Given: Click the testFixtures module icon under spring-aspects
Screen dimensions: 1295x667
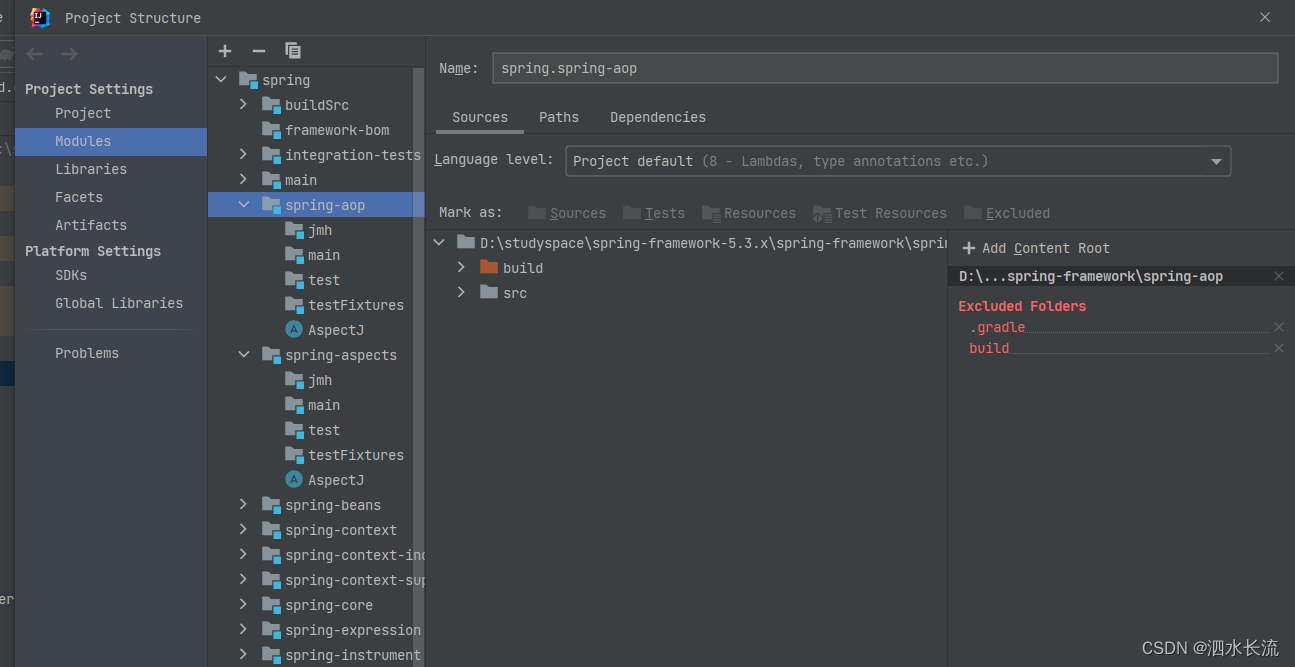Looking at the screenshot, I should coord(294,455).
